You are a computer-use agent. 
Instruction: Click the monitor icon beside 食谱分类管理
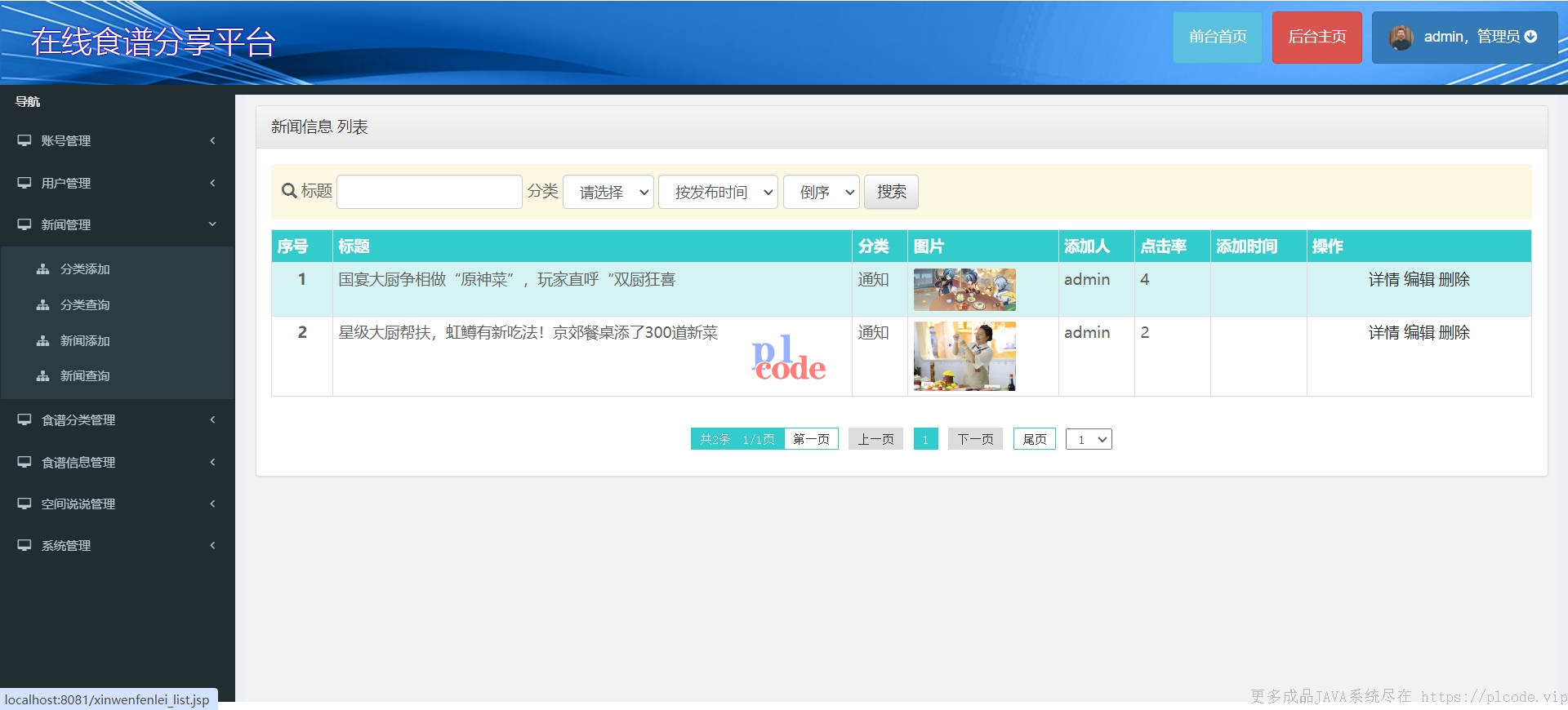click(24, 419)
